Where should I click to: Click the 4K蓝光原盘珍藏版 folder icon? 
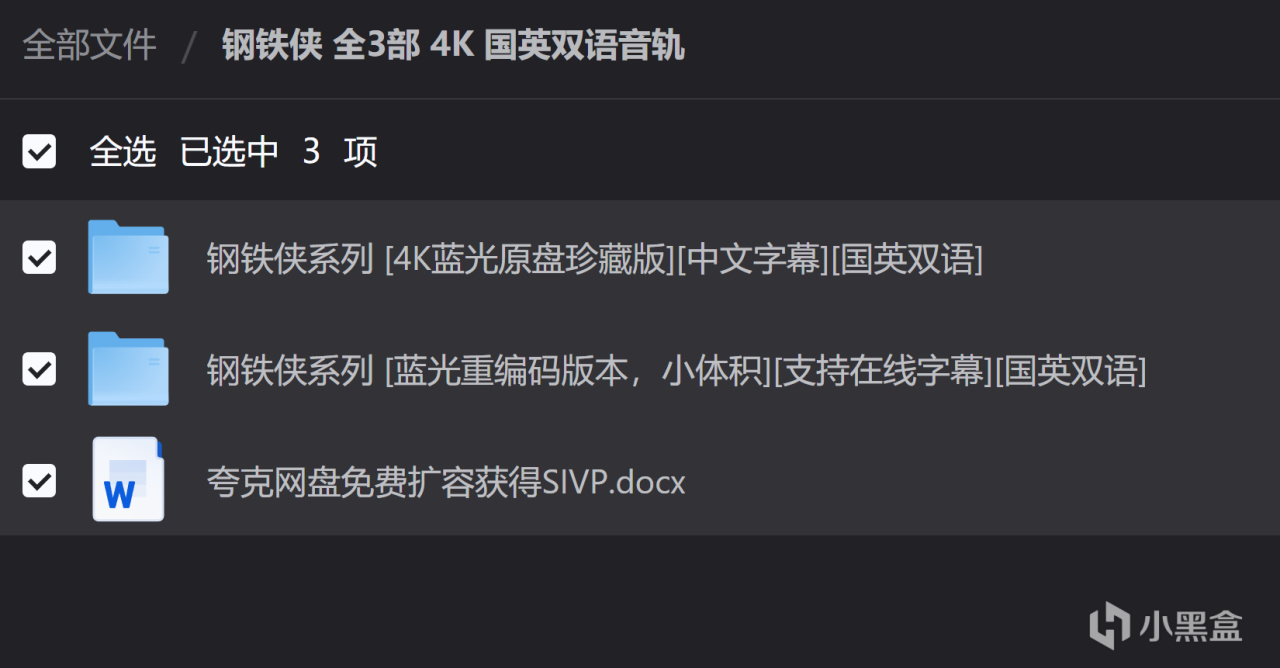[x=128, y=257]
